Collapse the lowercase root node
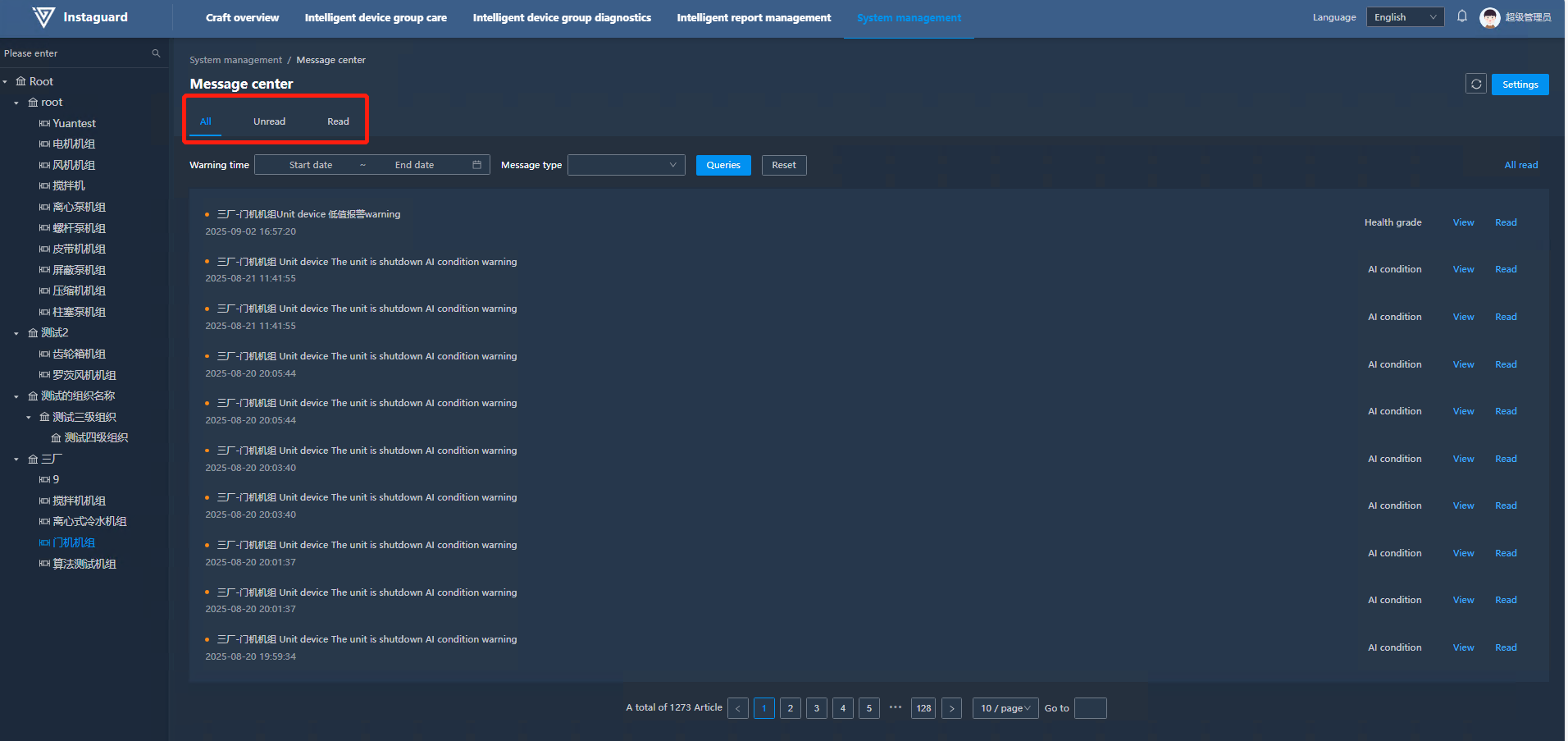Viewport: 1568px width, 741px height. pyautogui.click(x=16, y=103)
